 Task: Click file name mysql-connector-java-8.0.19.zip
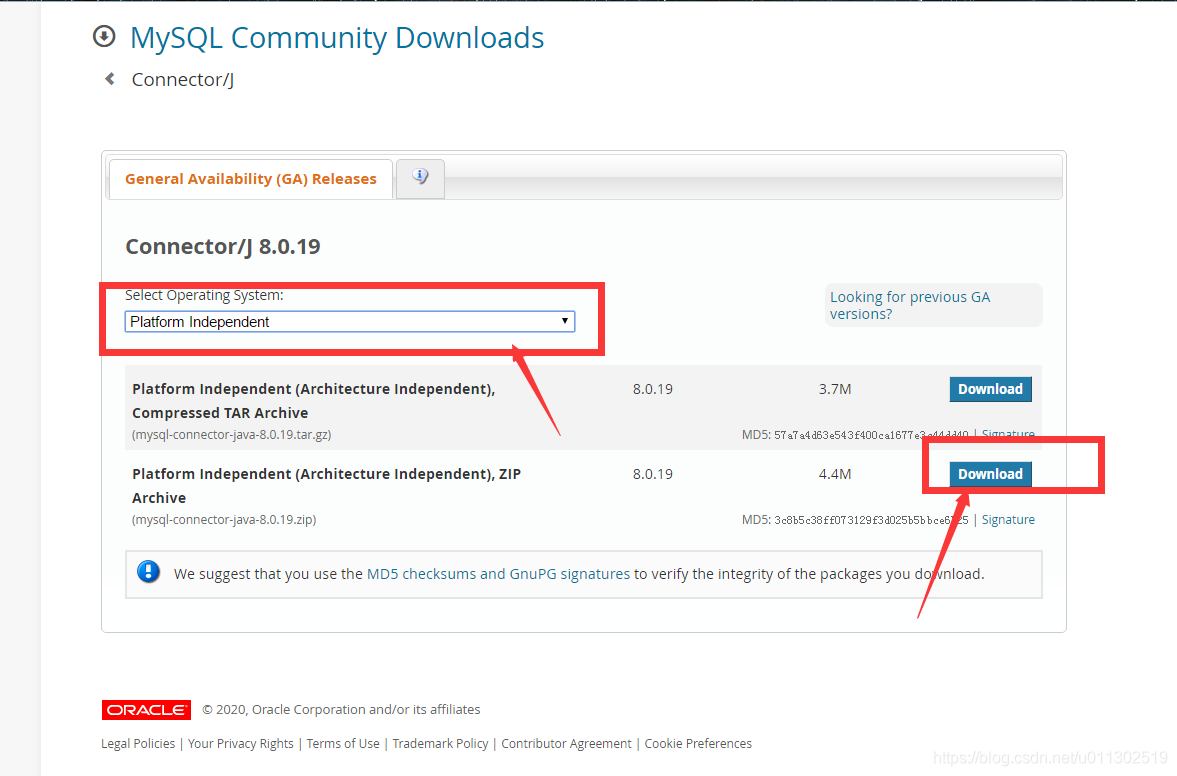coord(224,519)
